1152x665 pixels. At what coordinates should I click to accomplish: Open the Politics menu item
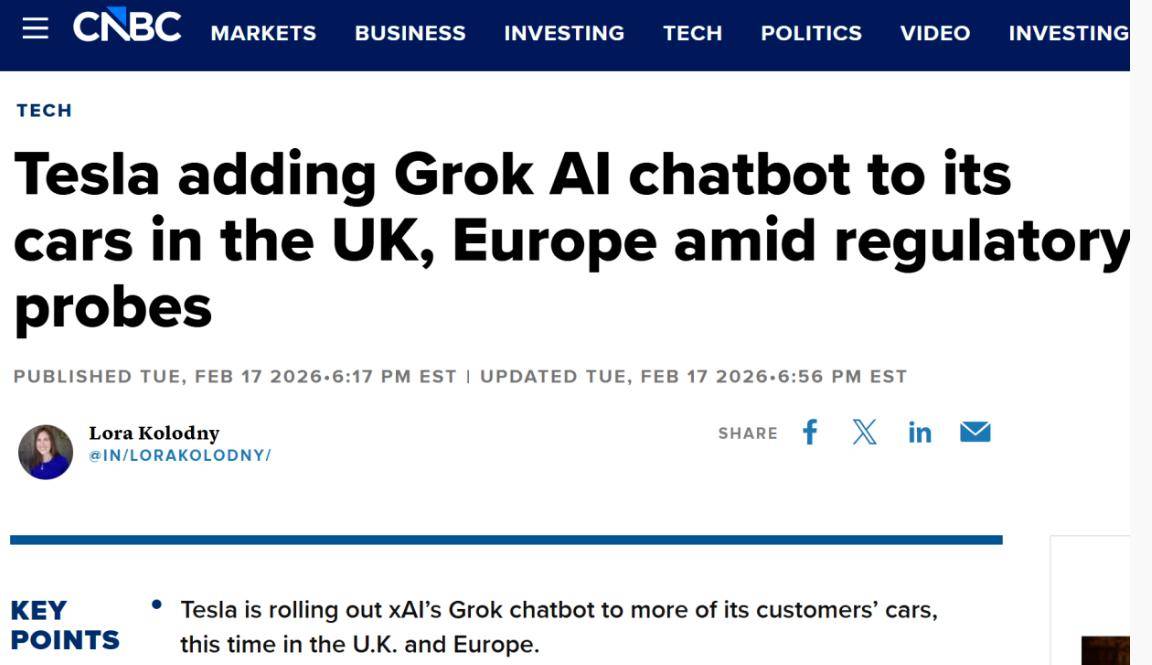pos(811,33)
